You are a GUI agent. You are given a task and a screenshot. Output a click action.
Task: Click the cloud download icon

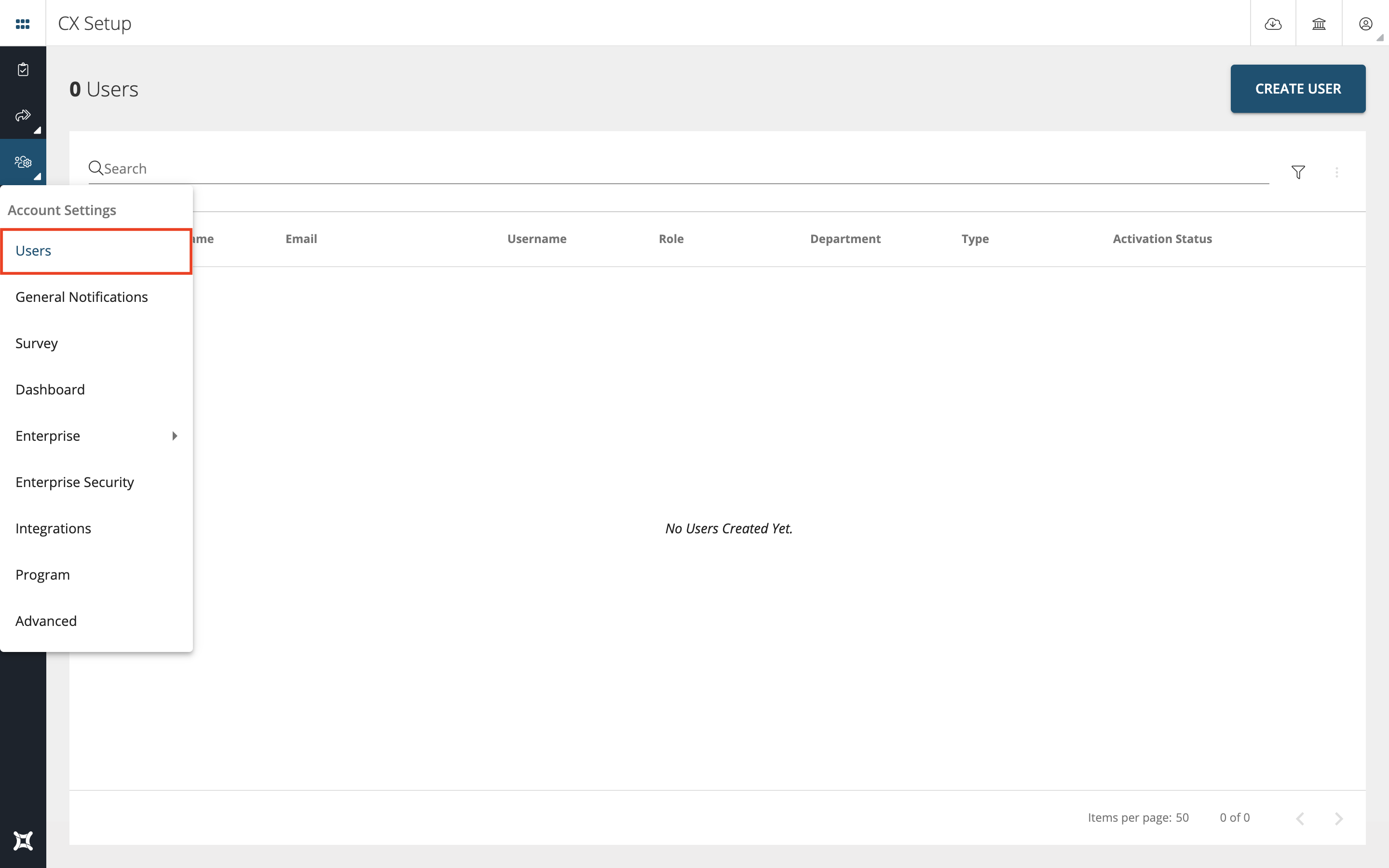tap(1272, 24)
